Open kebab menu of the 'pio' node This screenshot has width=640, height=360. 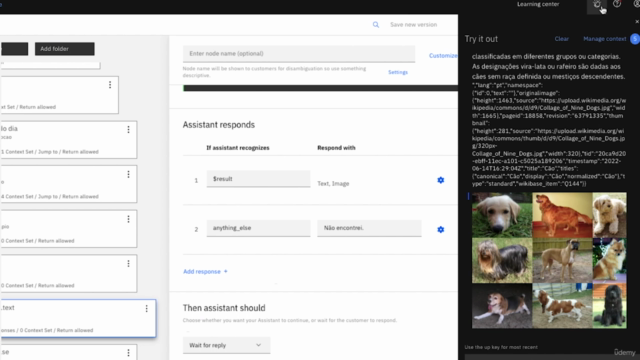(128, 219)
